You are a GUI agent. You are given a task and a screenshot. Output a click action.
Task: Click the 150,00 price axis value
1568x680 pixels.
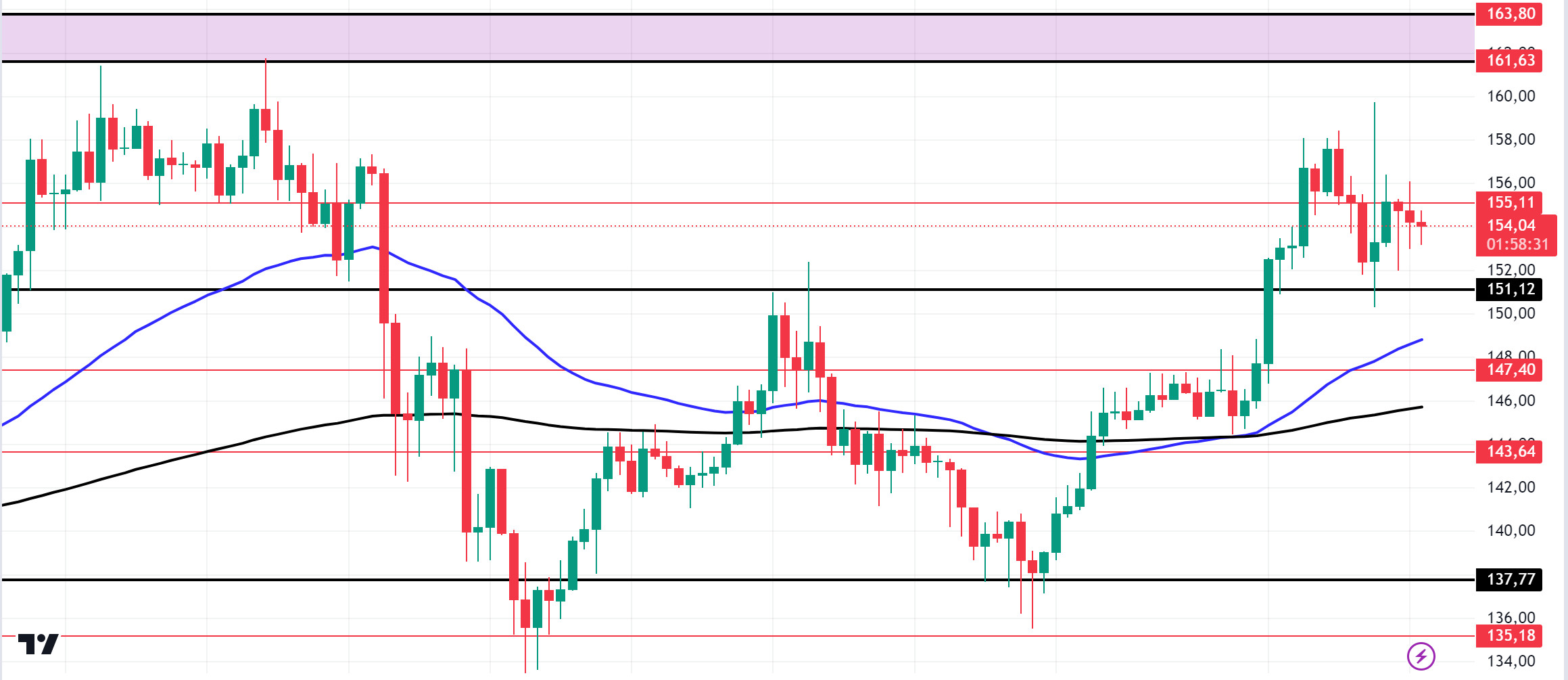click(x=1511, y=313)
